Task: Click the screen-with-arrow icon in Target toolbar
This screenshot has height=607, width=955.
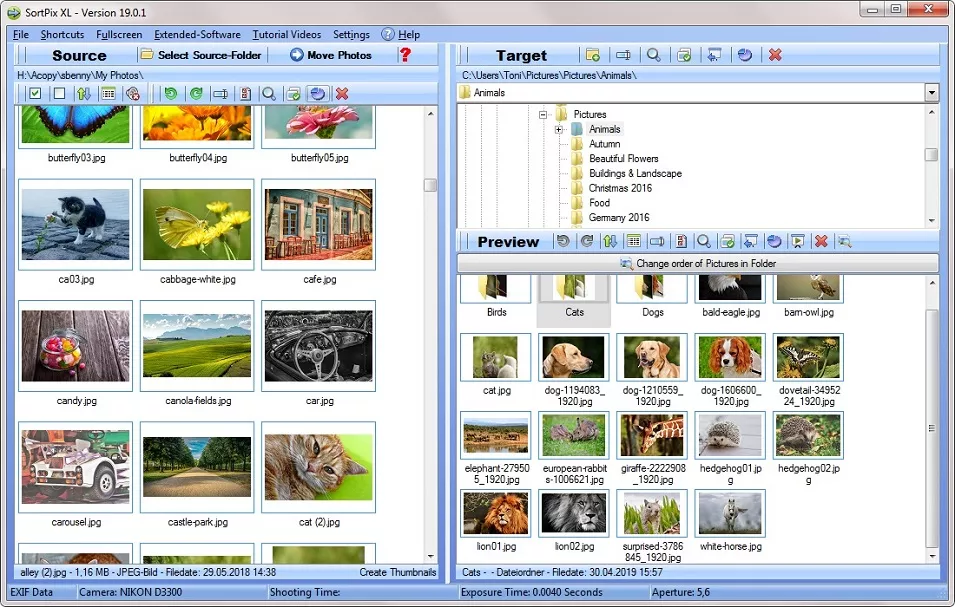Action: (x=714, y=55)
